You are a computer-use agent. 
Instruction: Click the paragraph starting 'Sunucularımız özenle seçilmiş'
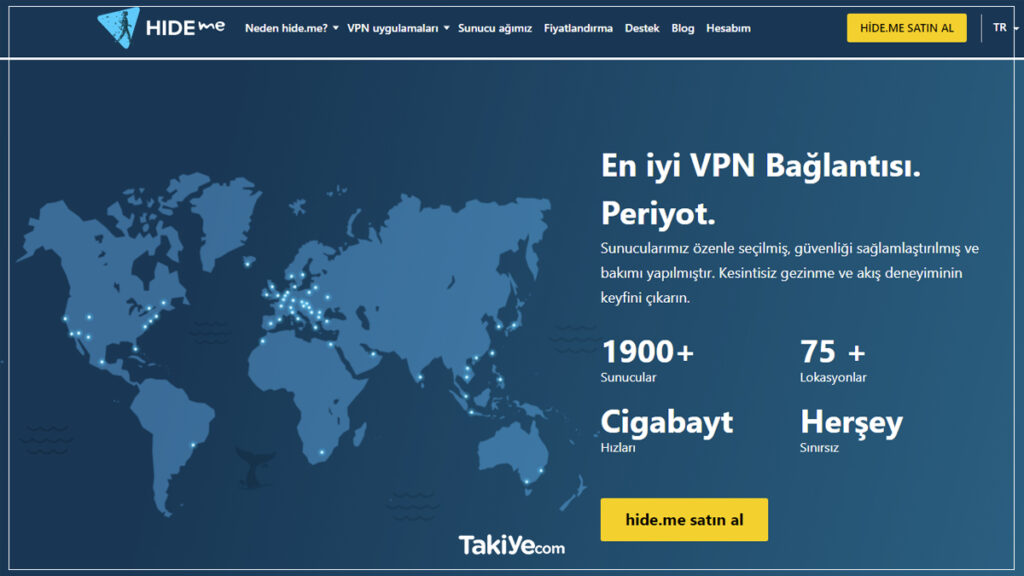[790, 273]
